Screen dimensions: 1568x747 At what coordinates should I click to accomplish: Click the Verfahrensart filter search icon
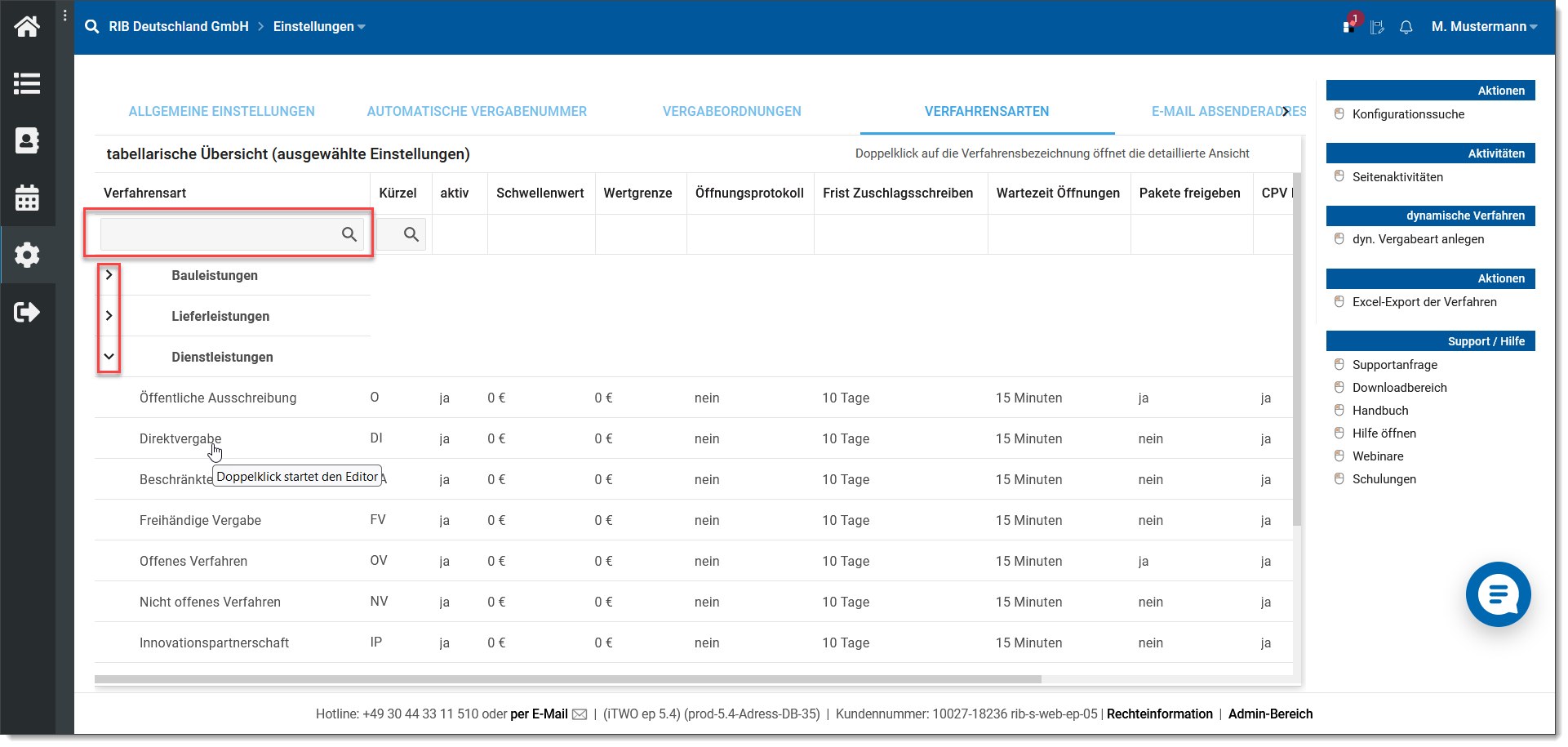(349, 234)
